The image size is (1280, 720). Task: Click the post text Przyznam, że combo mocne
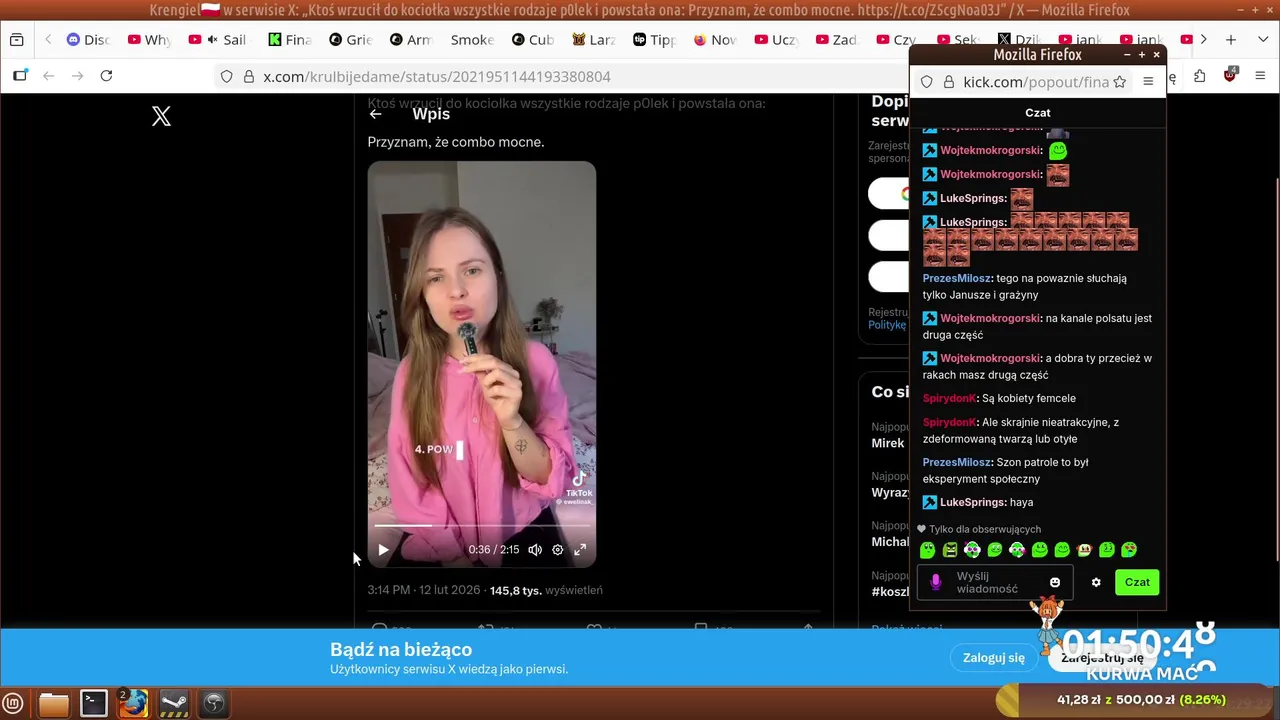pos(456,142)
